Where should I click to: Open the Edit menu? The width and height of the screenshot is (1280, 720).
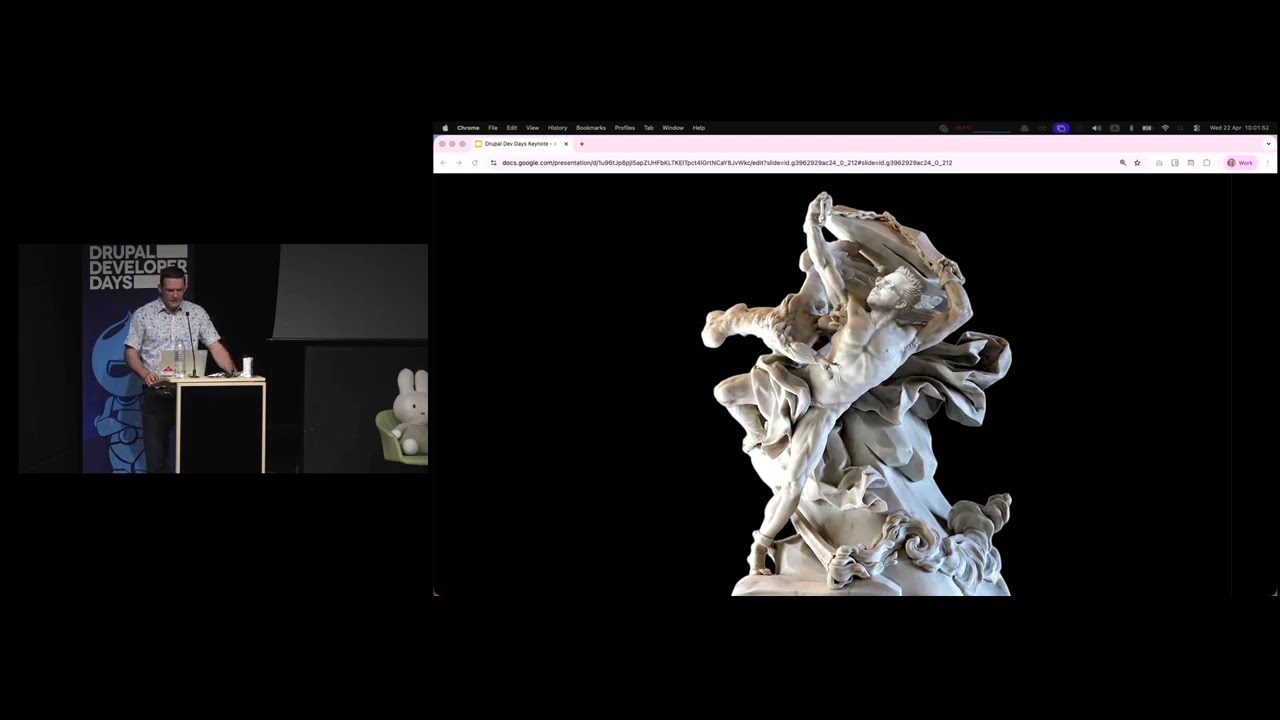pos(512,128)
